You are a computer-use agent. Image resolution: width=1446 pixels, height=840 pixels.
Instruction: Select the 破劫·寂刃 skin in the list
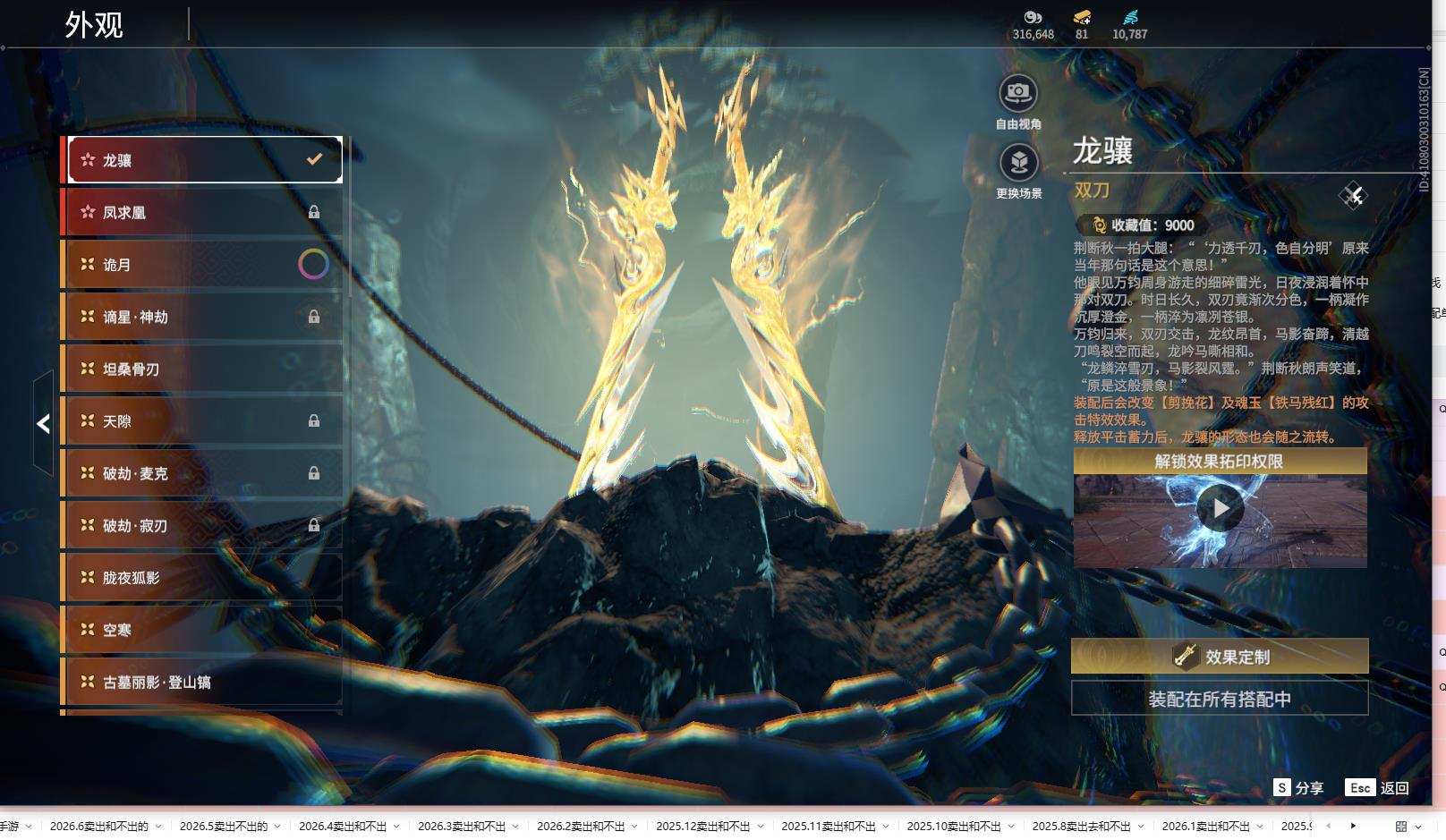pyautogui.click(x=203, y=525)
